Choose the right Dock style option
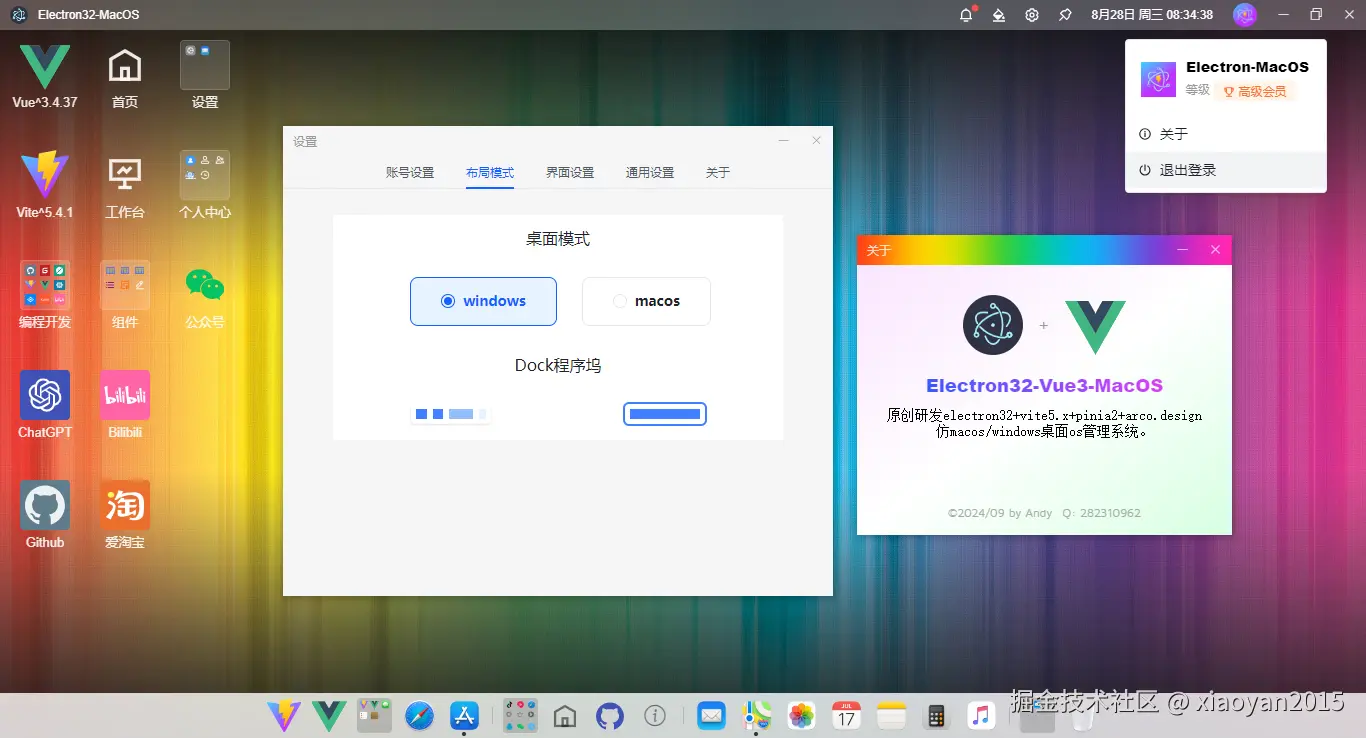Screen dimensions: 1366x738 [665, 412]
